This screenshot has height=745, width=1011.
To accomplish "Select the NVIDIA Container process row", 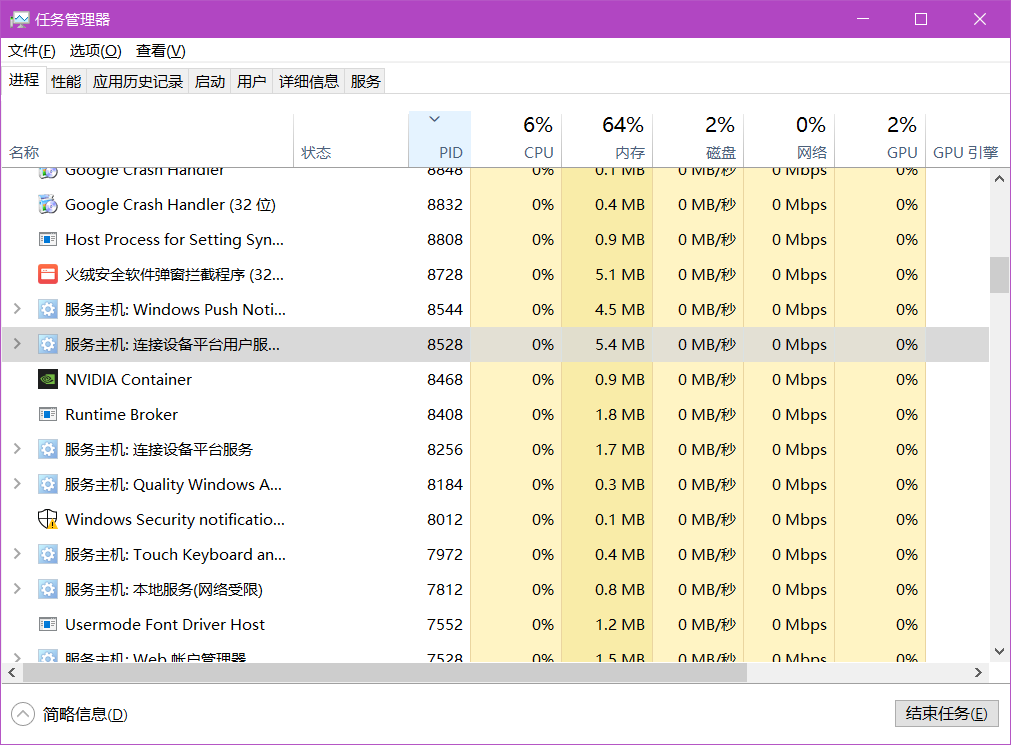I will (x=495, y=379).
